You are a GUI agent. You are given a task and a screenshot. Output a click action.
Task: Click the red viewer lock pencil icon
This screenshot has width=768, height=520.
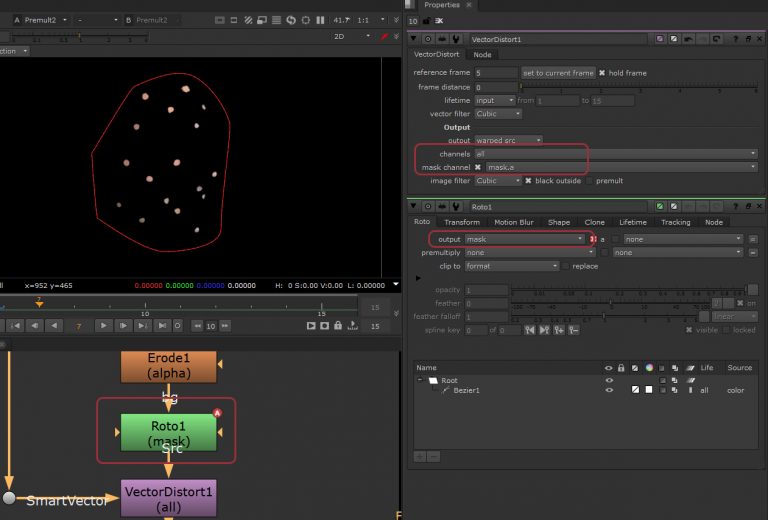tap(384, 37)
